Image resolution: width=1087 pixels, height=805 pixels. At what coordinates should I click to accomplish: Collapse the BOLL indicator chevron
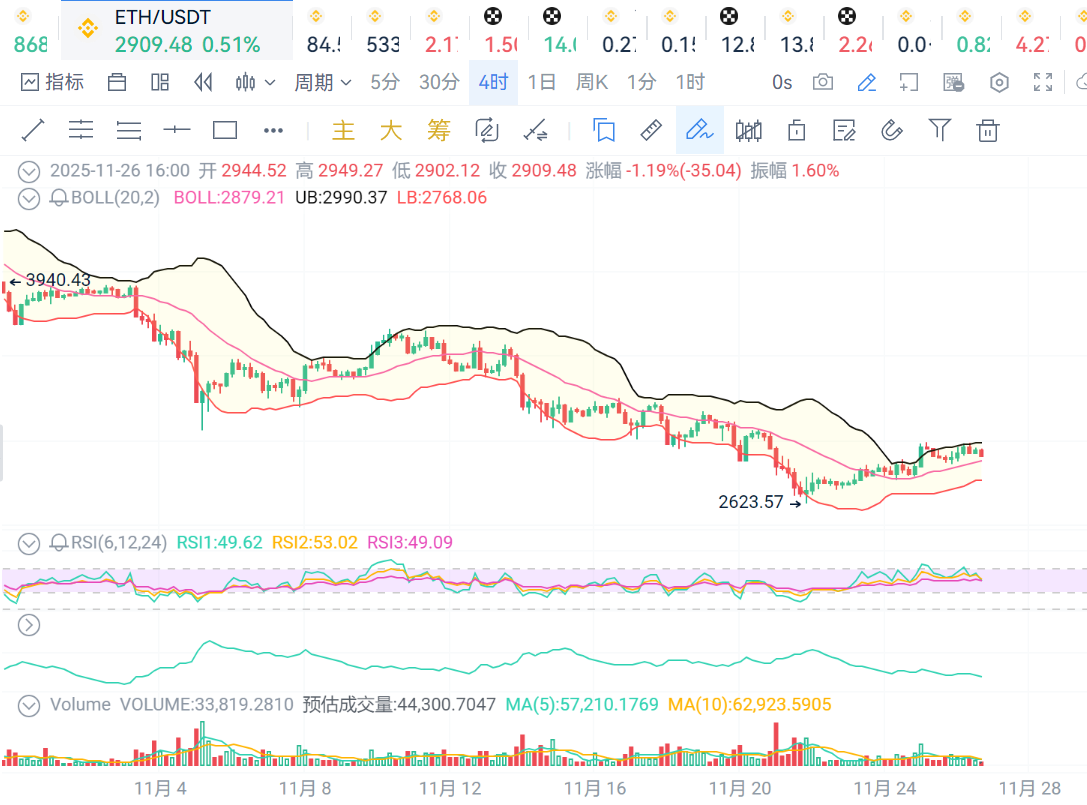(x=30, y=198)
